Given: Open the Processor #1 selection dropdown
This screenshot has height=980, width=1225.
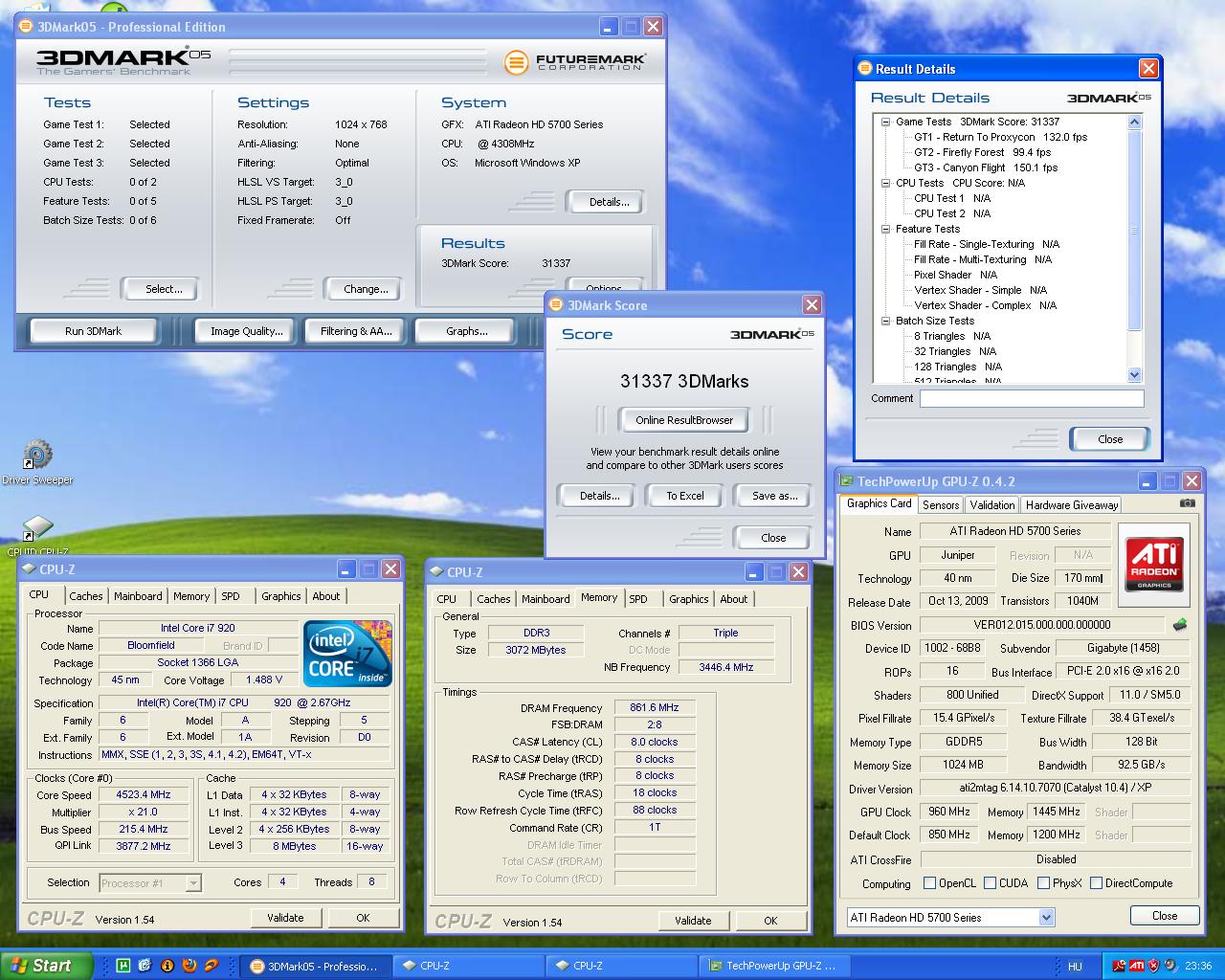Looking at the screenshot, I should click(x=193, y=883).
